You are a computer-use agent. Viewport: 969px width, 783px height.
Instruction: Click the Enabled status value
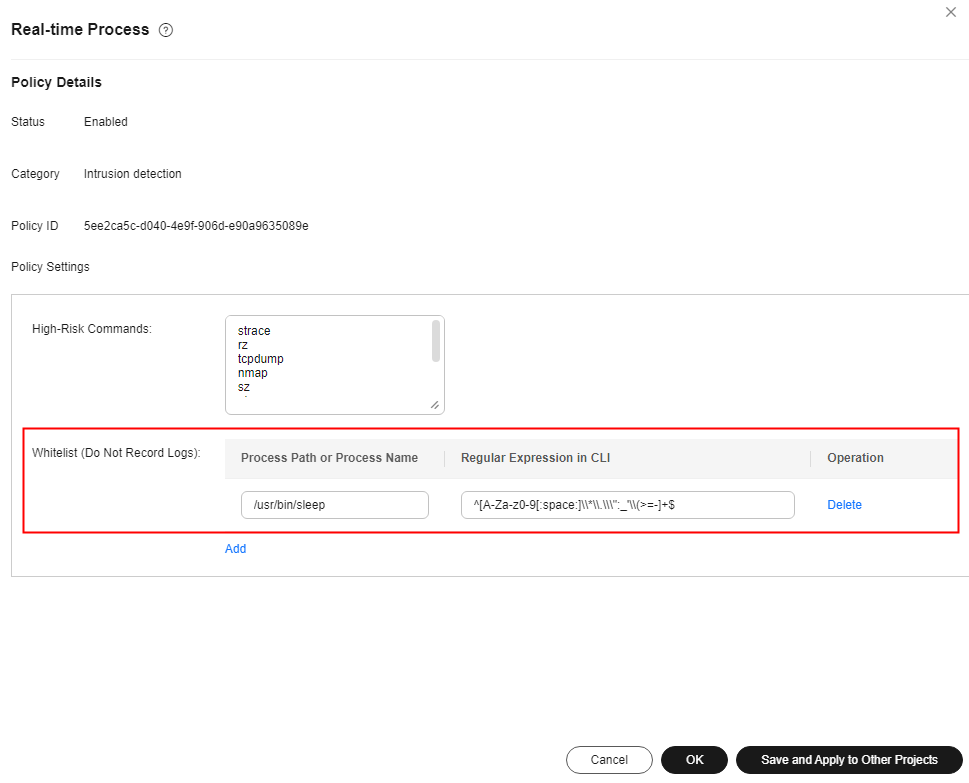coord(106,122)
